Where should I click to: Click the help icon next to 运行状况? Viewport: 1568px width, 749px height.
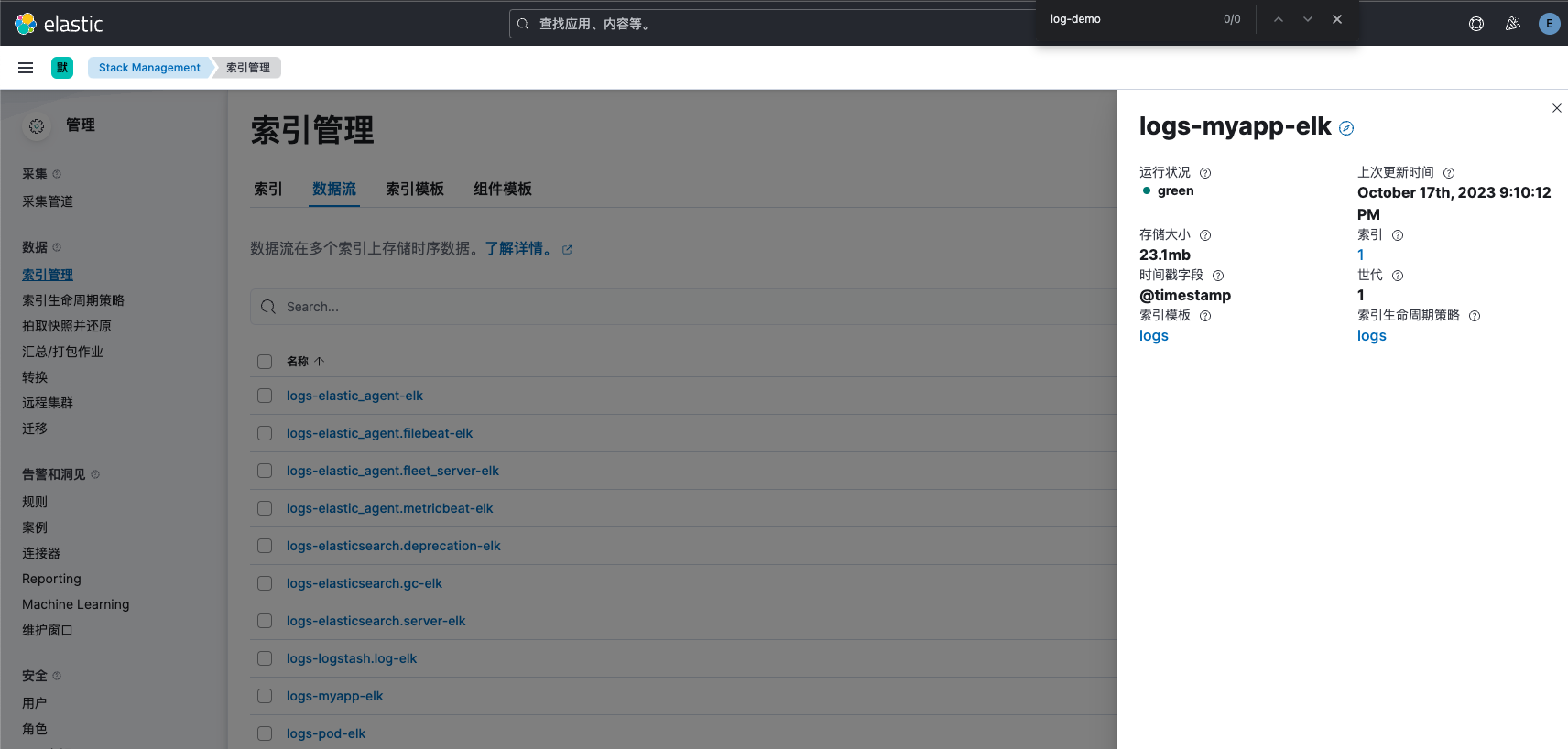pyautogui.click(x=1205, y=173)
